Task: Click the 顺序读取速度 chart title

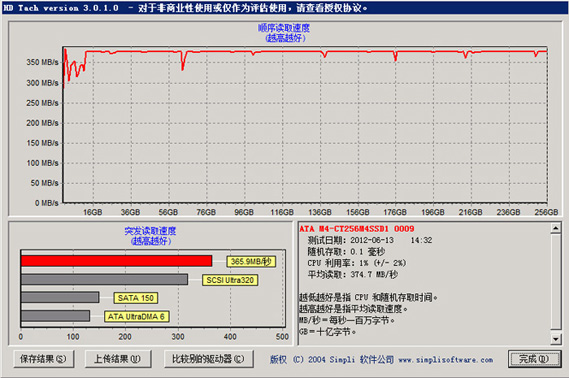Action: click(x=284, y=28)
